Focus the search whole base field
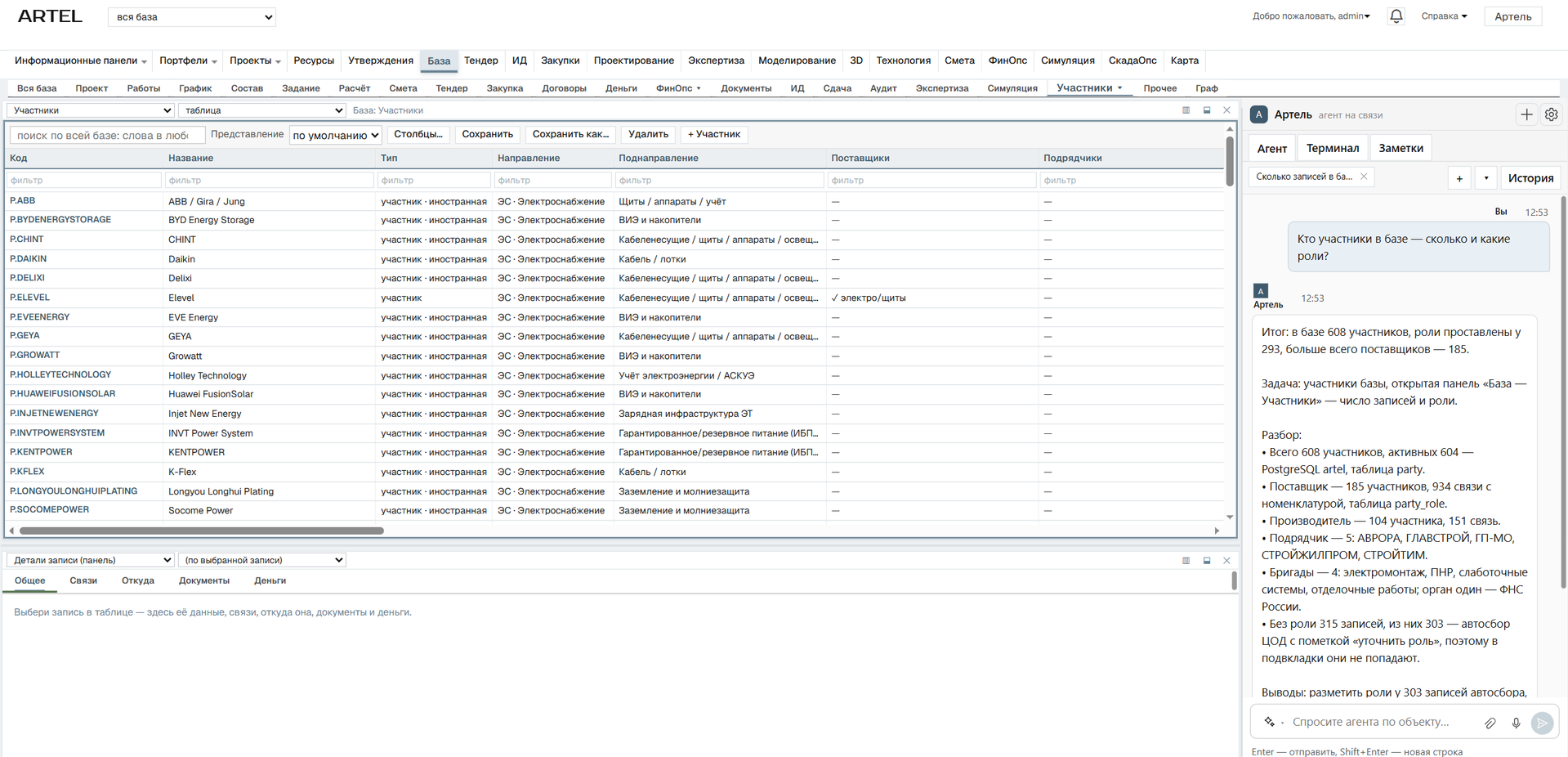Viewport: 1568px width, 757px height. point(106,135)
